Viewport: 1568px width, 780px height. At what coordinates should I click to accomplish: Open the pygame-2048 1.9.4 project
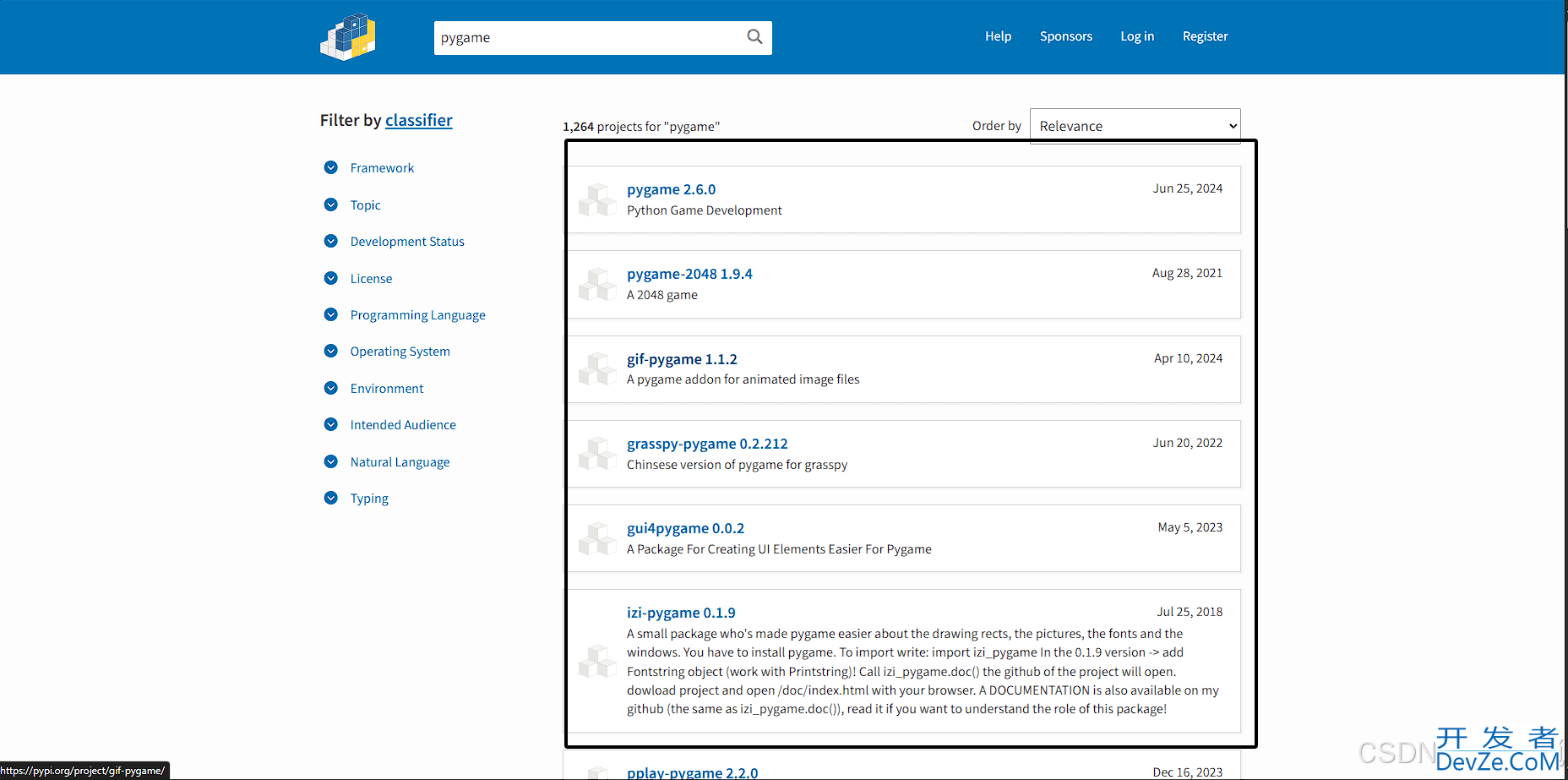point(689,274)
